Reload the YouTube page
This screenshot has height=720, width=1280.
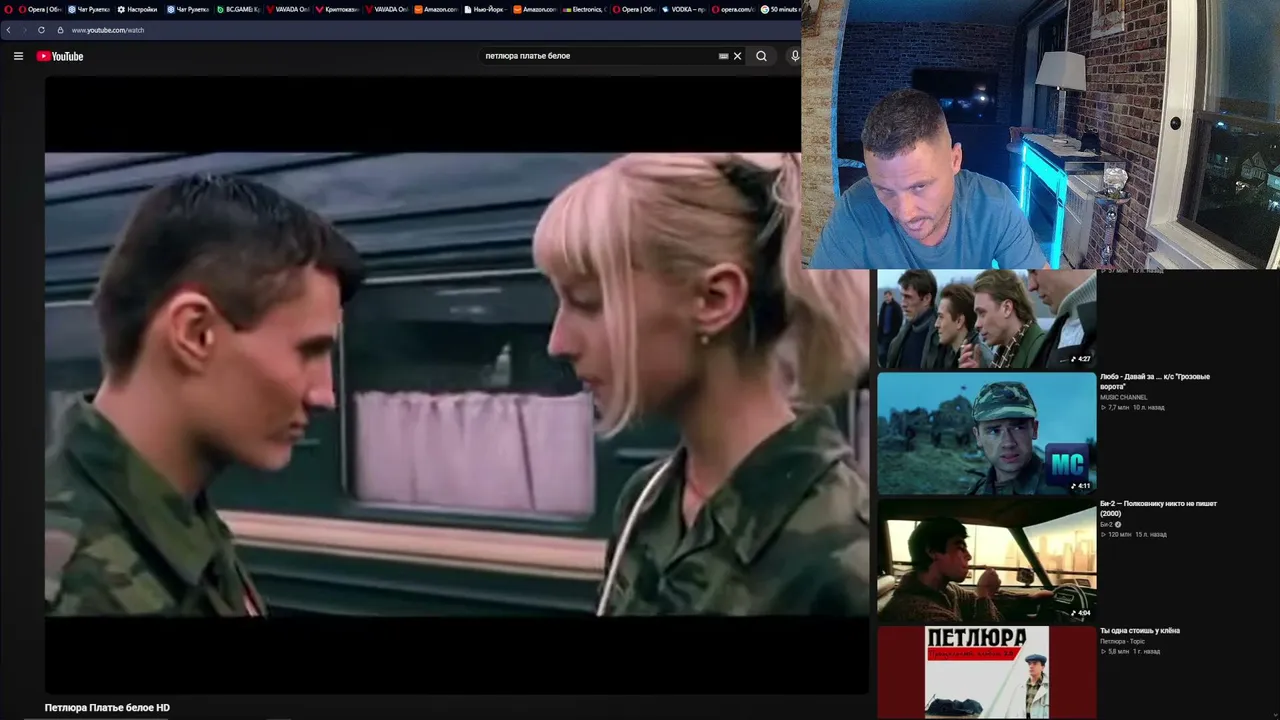41,30
